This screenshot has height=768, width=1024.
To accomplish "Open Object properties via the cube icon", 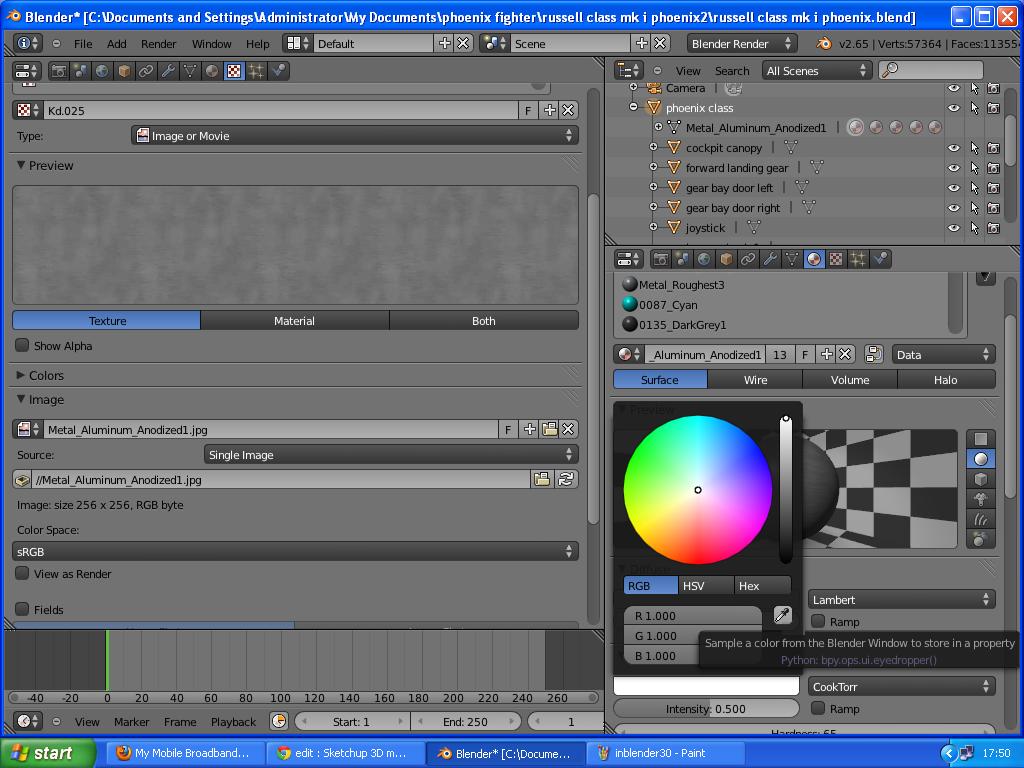I will tap(724, 259).
